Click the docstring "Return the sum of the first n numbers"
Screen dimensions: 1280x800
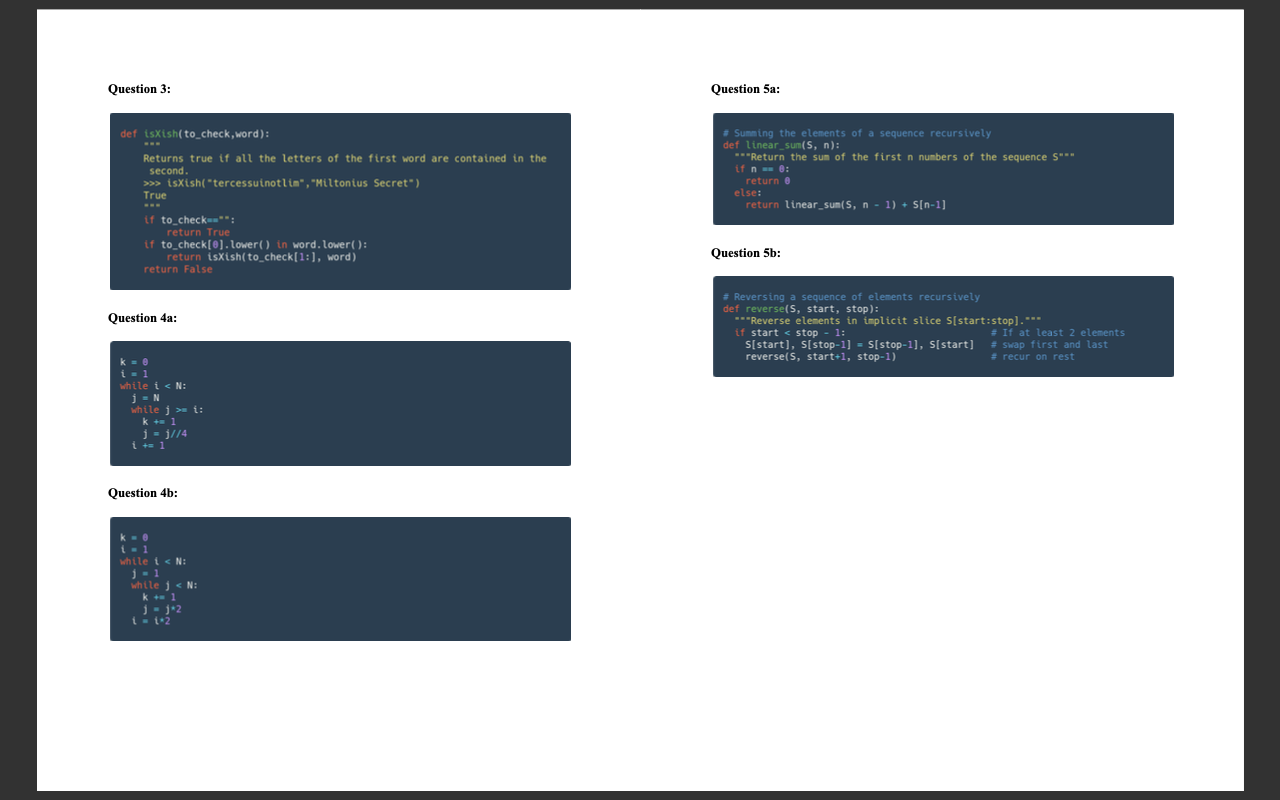905,157
